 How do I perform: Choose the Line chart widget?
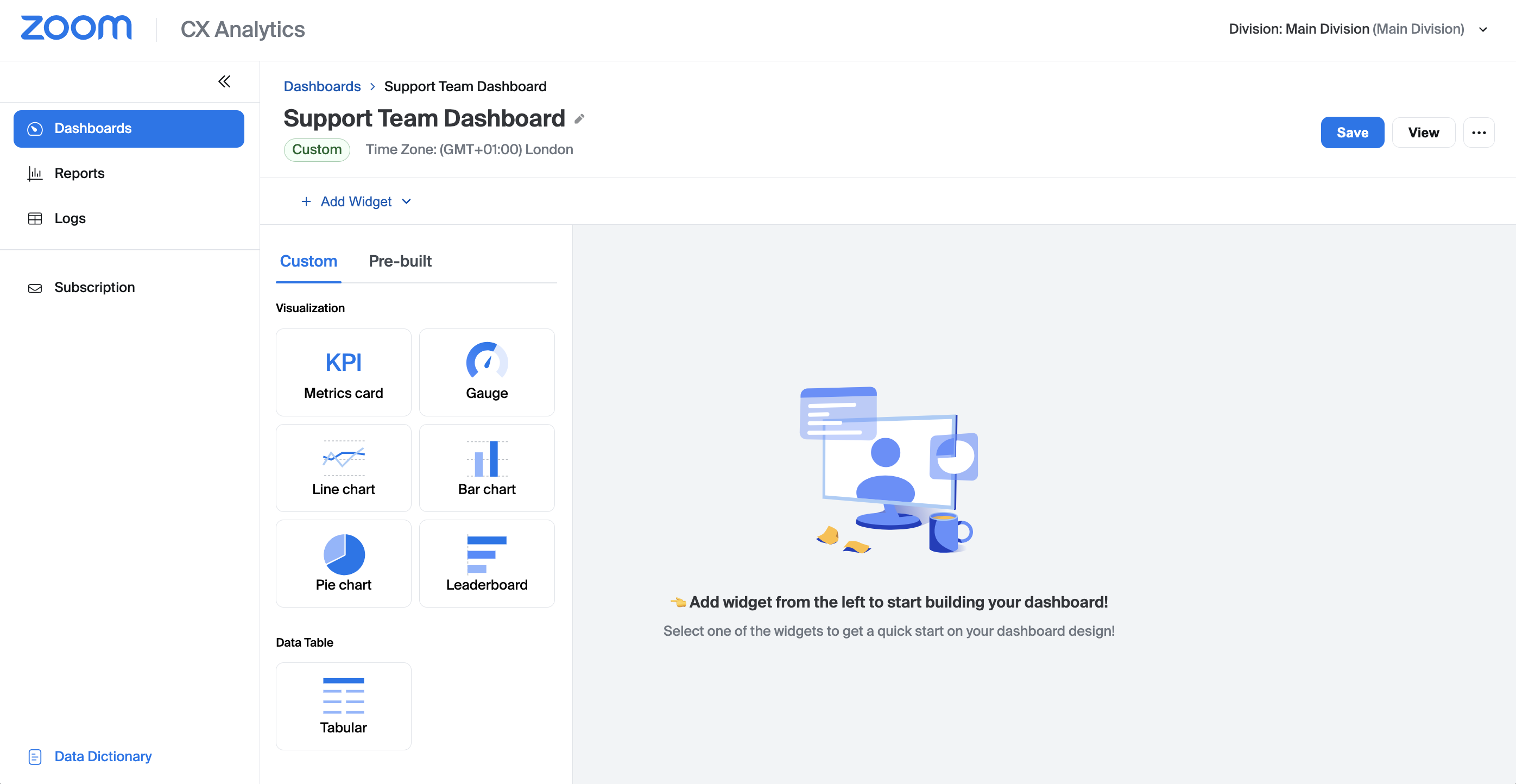coord(343,467)
